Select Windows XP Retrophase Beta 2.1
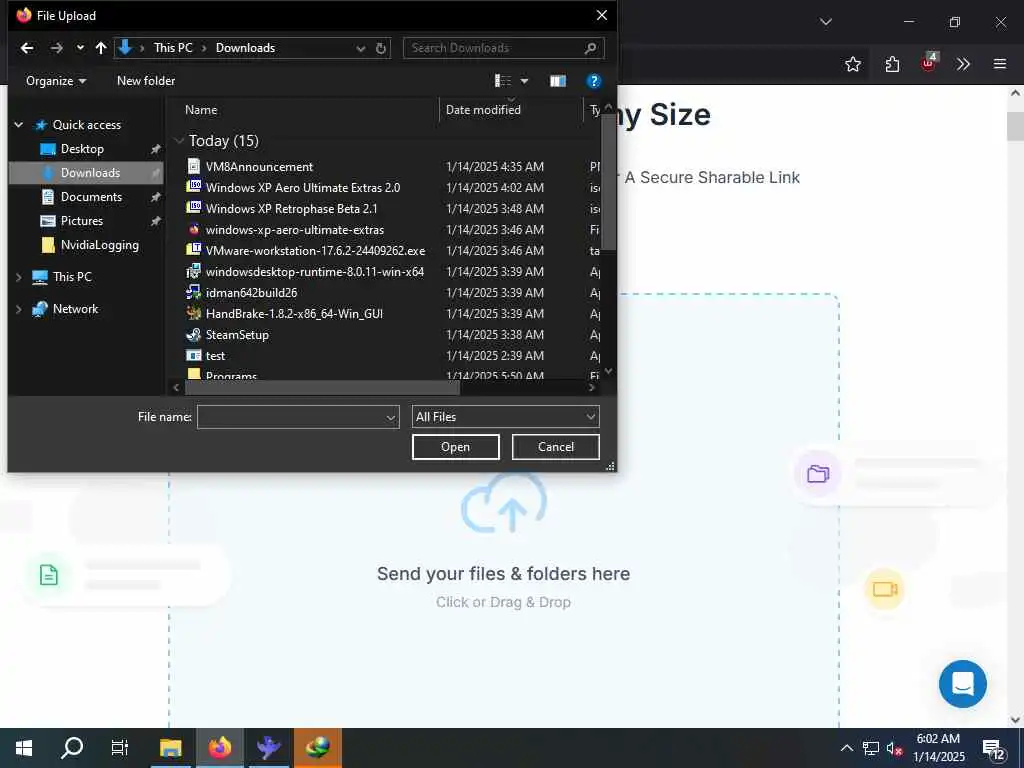The height and width of the screenshot is (768, 1024). 291,208
